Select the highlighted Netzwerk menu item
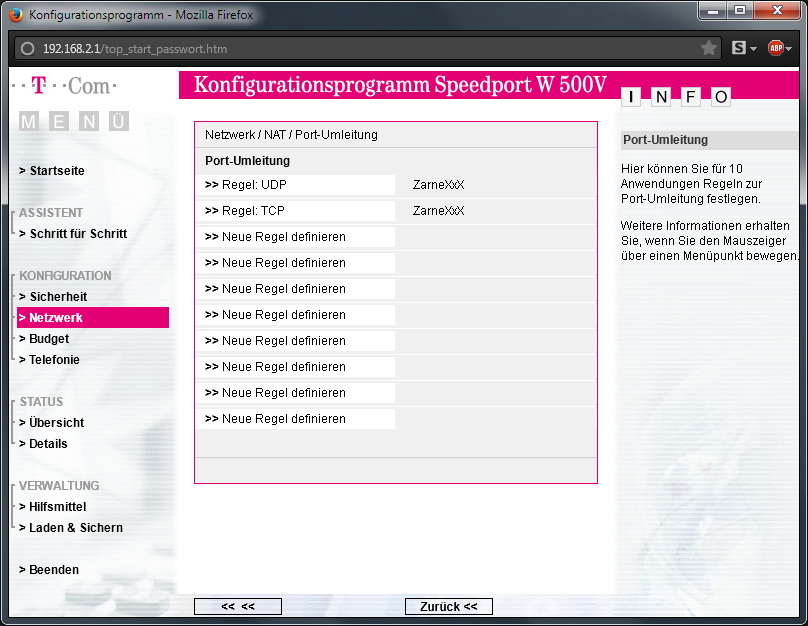 [x=93, y=317]
